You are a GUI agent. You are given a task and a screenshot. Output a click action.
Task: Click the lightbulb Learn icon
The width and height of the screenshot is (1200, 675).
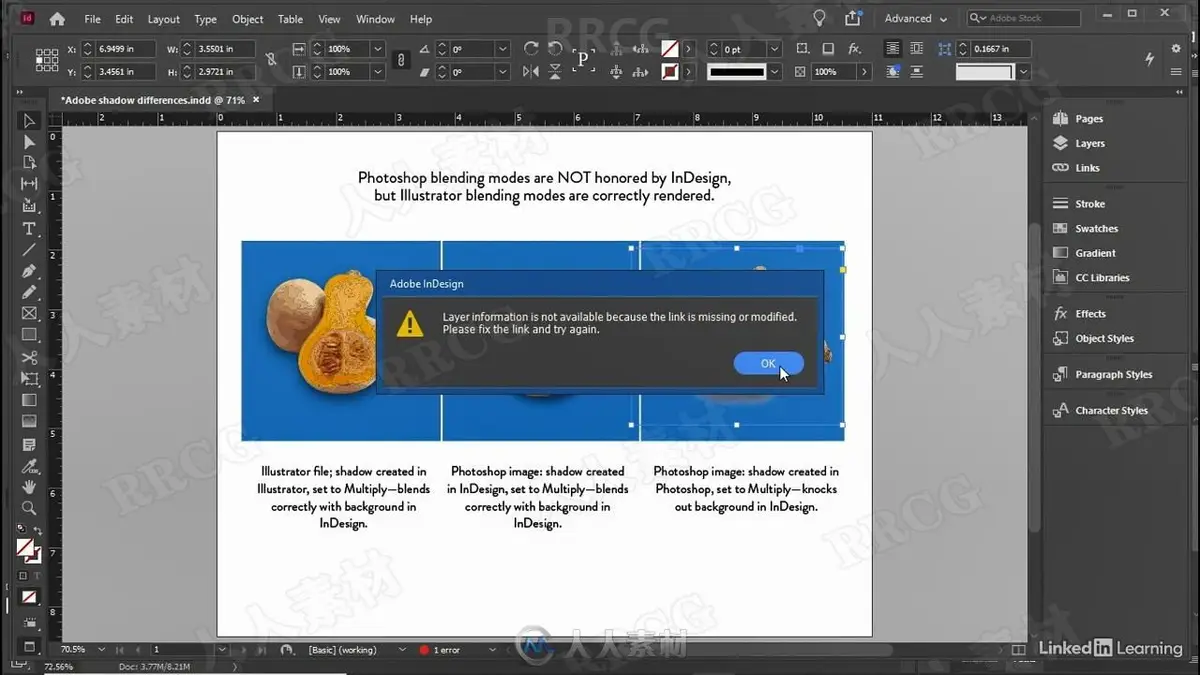(x=820, y=18)
